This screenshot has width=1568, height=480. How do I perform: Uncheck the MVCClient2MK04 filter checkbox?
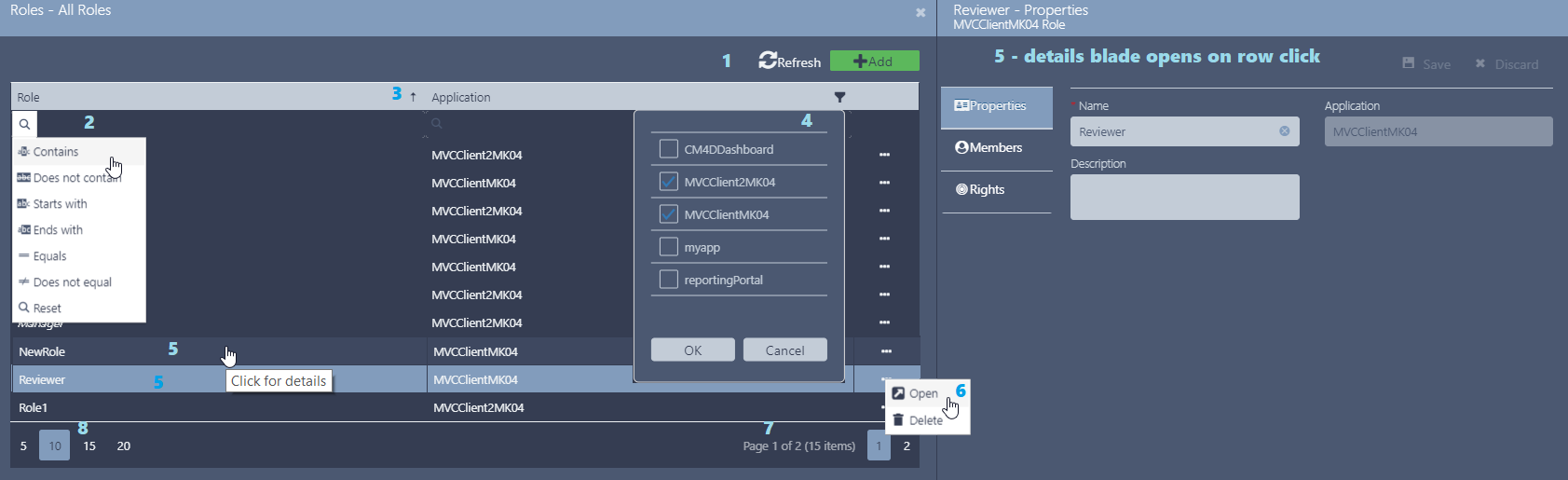click(x=668, y=182)
